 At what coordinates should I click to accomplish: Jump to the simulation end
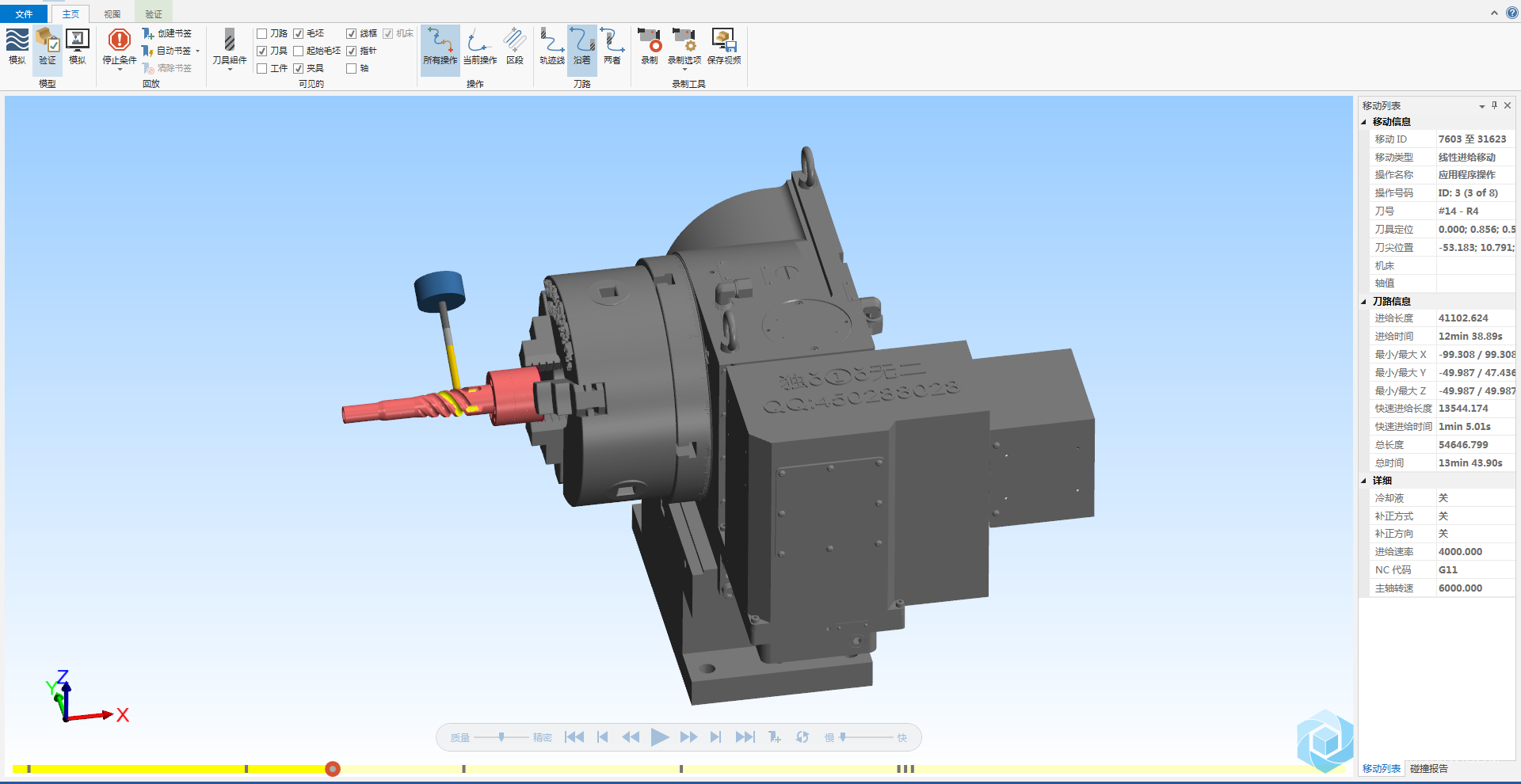[745, 737]
